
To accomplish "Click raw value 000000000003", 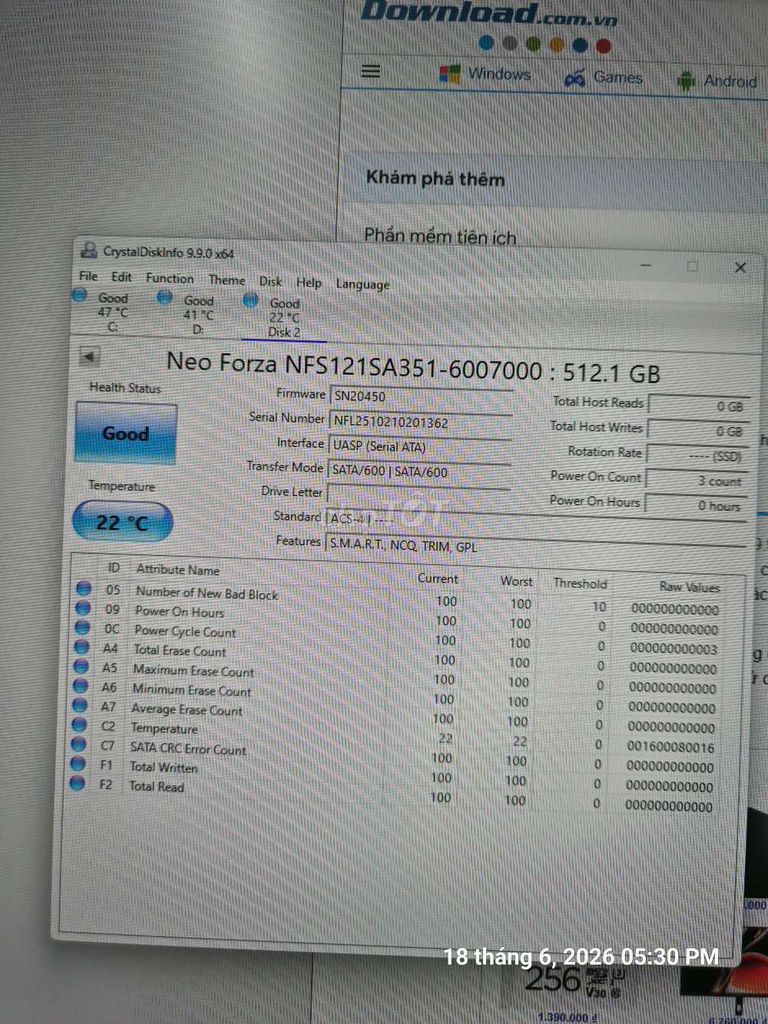I will [673, 648].
